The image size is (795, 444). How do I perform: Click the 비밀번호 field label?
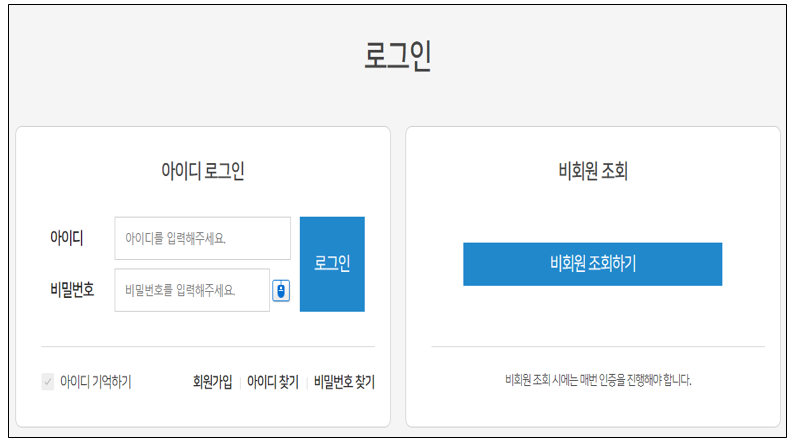[x=72, y=290]
